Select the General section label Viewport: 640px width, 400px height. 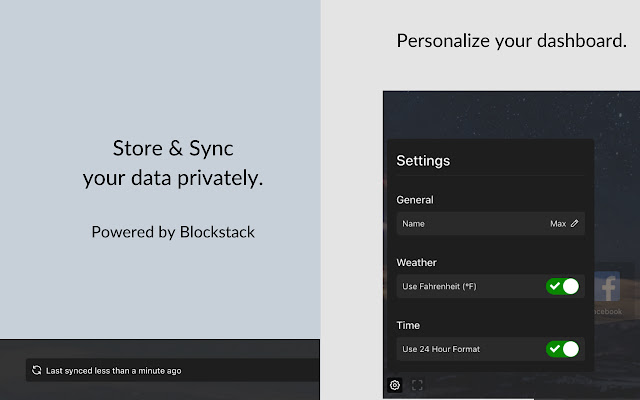click(415, 200)
